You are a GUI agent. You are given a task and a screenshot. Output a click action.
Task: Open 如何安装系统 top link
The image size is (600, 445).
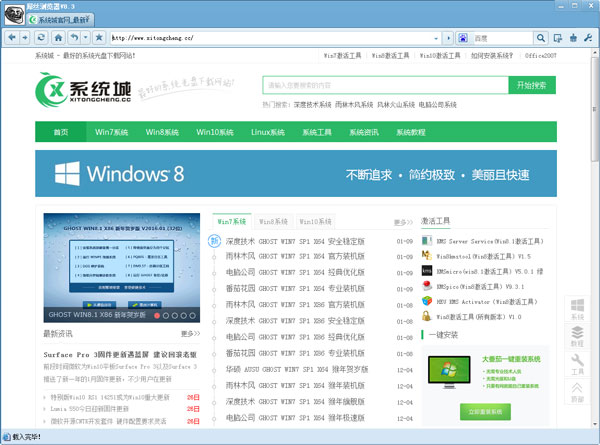pyautogui.click(x=492, y=55)
